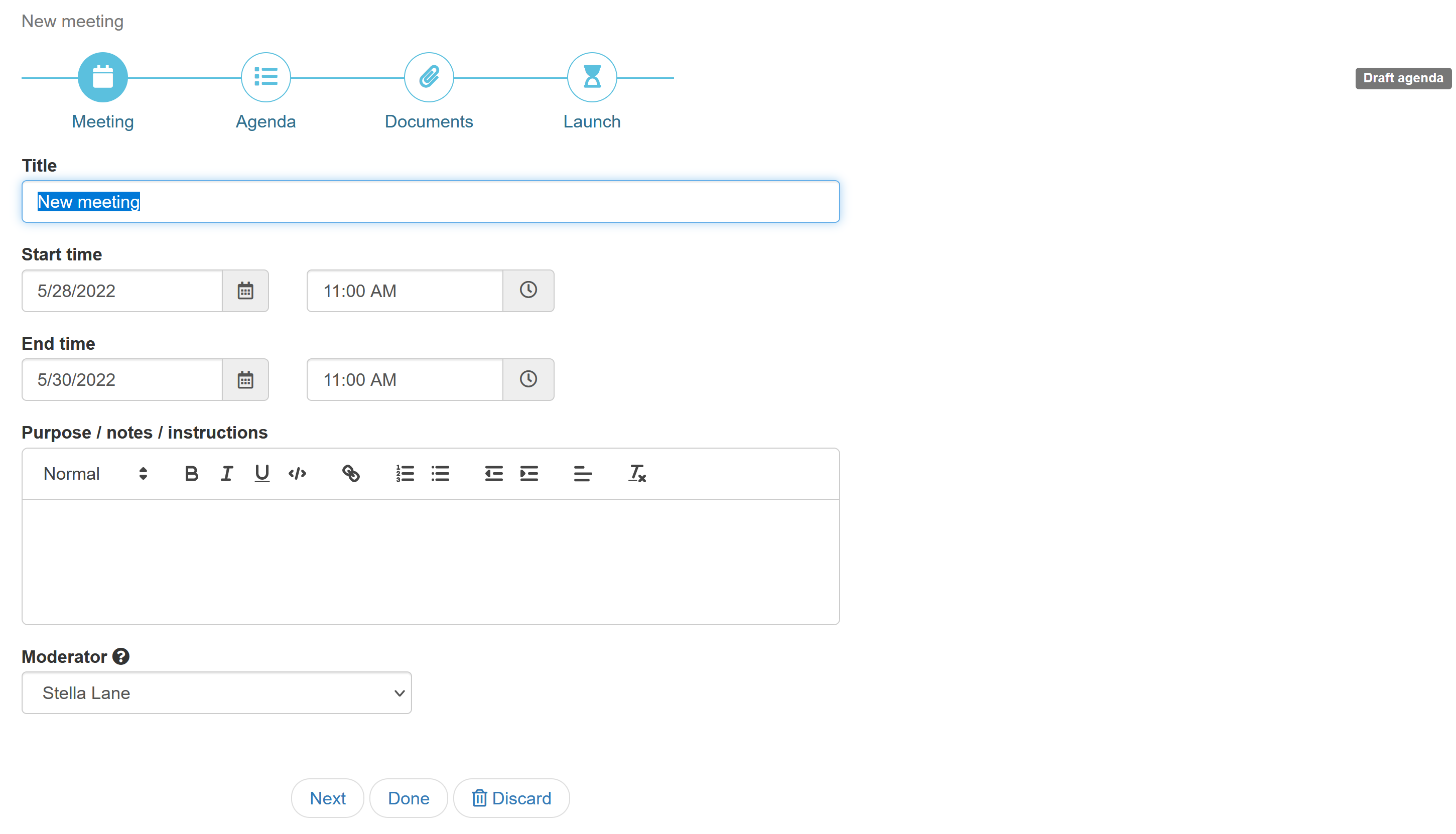
Task: Toggle underline formatting
Action: coord(262,474)
